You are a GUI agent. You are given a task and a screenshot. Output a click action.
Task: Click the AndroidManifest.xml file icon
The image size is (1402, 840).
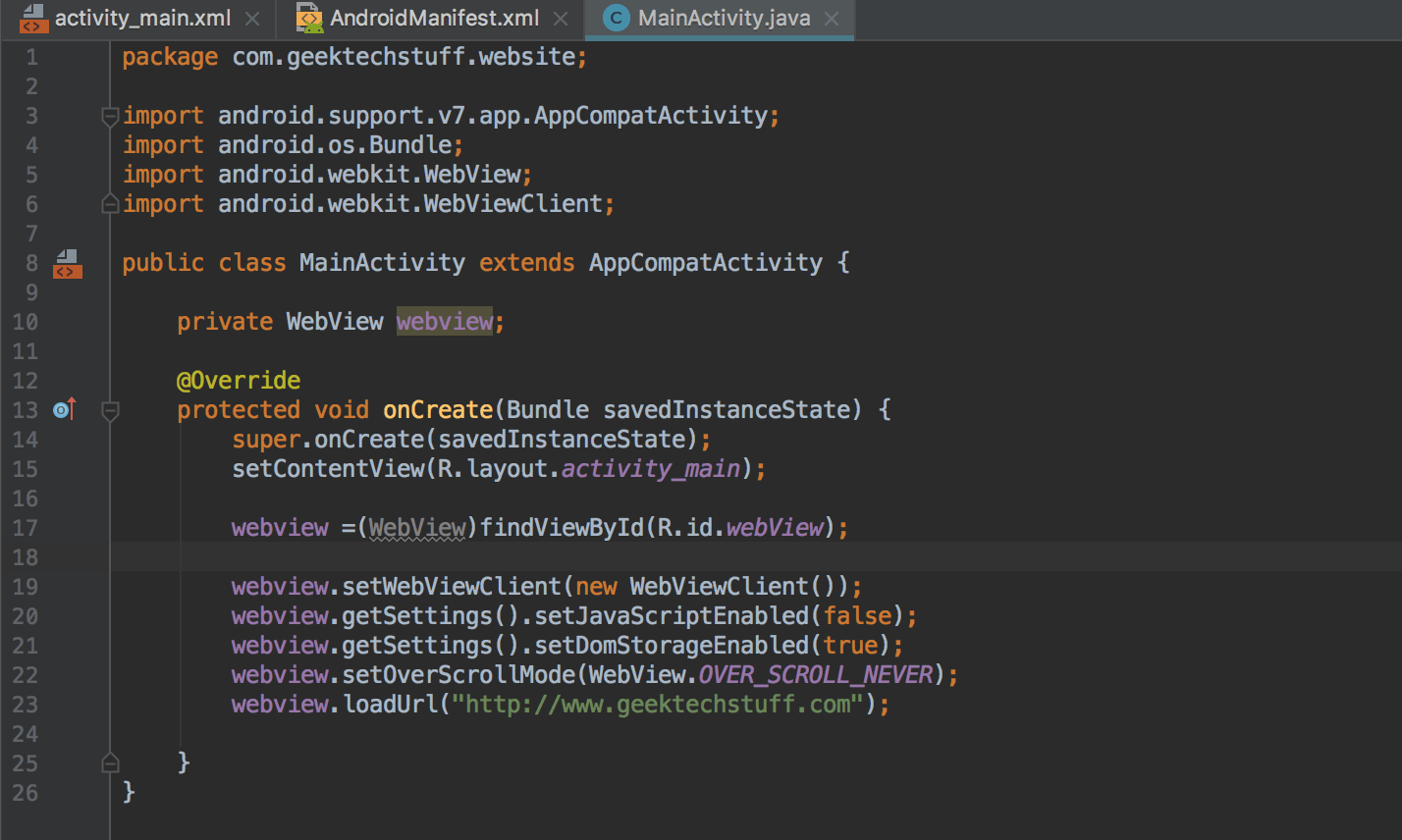(x=310, y=19)
